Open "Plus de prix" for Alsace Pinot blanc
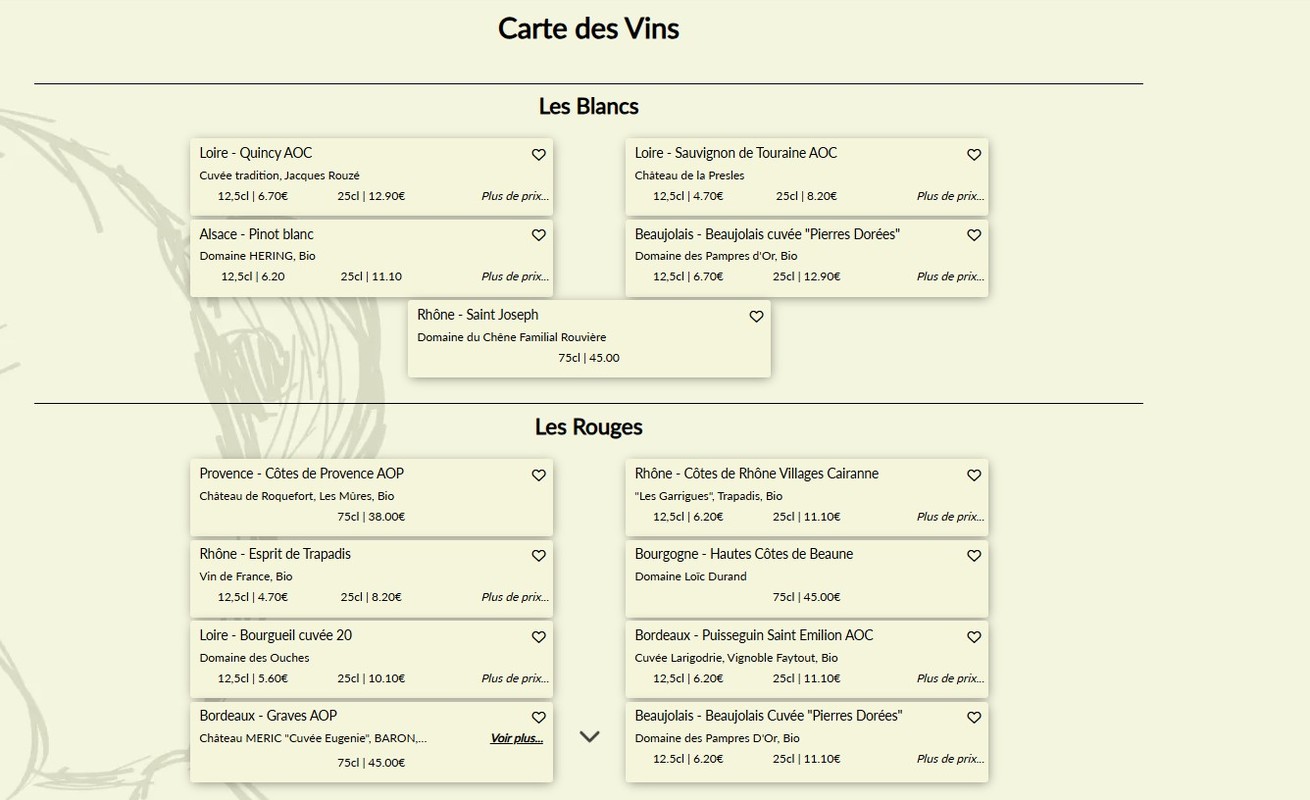 pos(515,277)
